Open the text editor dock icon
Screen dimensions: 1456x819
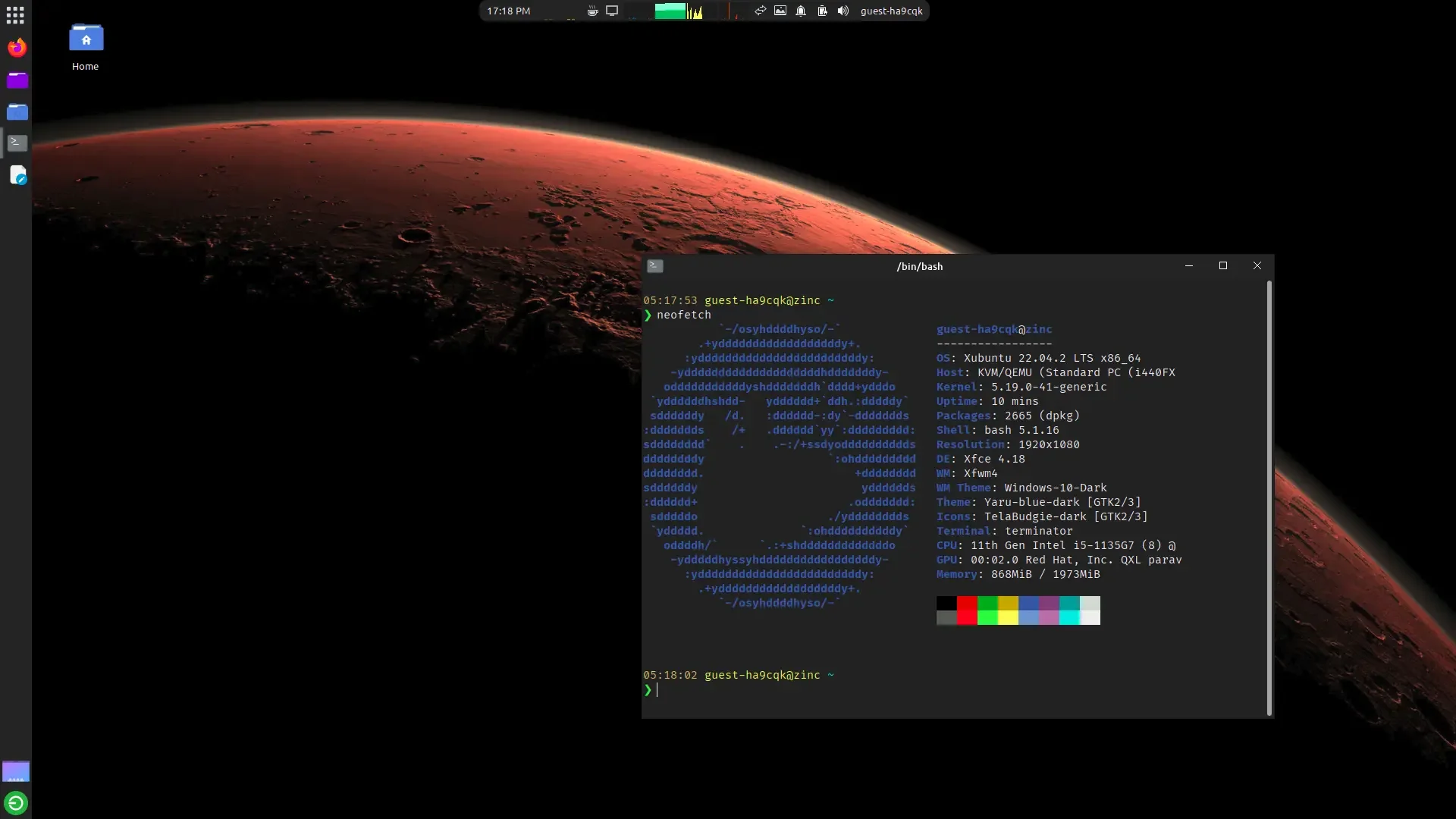point(18,175)
